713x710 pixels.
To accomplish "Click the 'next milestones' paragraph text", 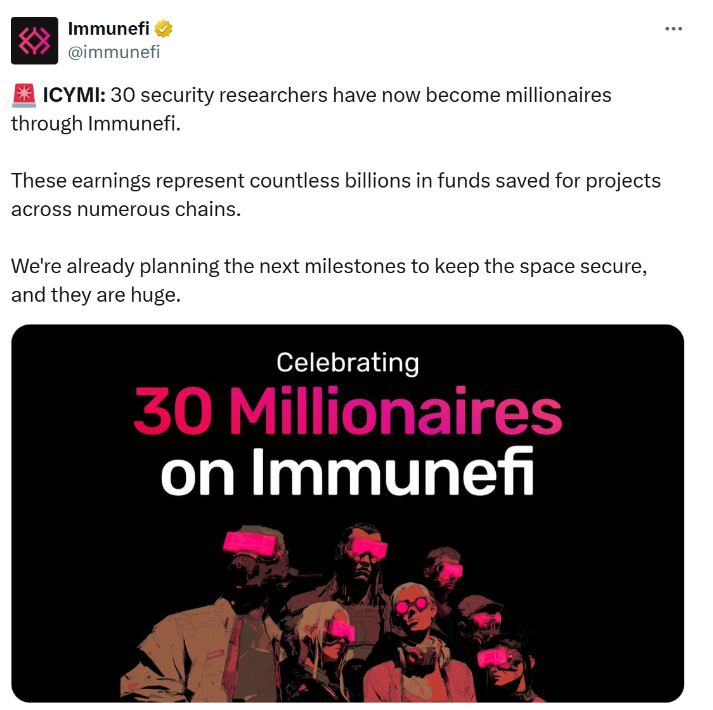I will 329,280.
